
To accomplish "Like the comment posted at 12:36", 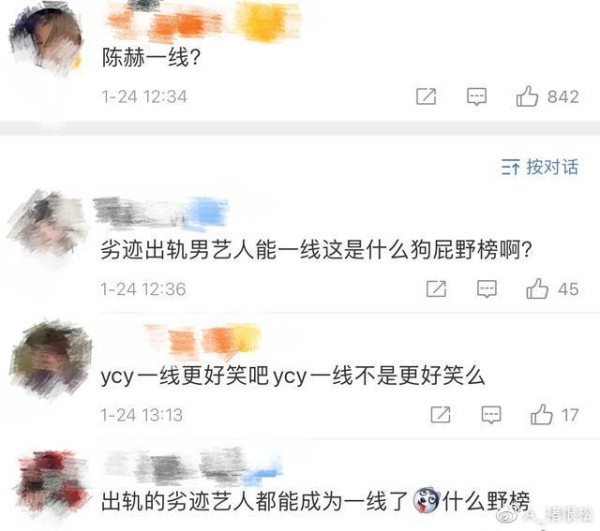I will (x=537, y=288).
